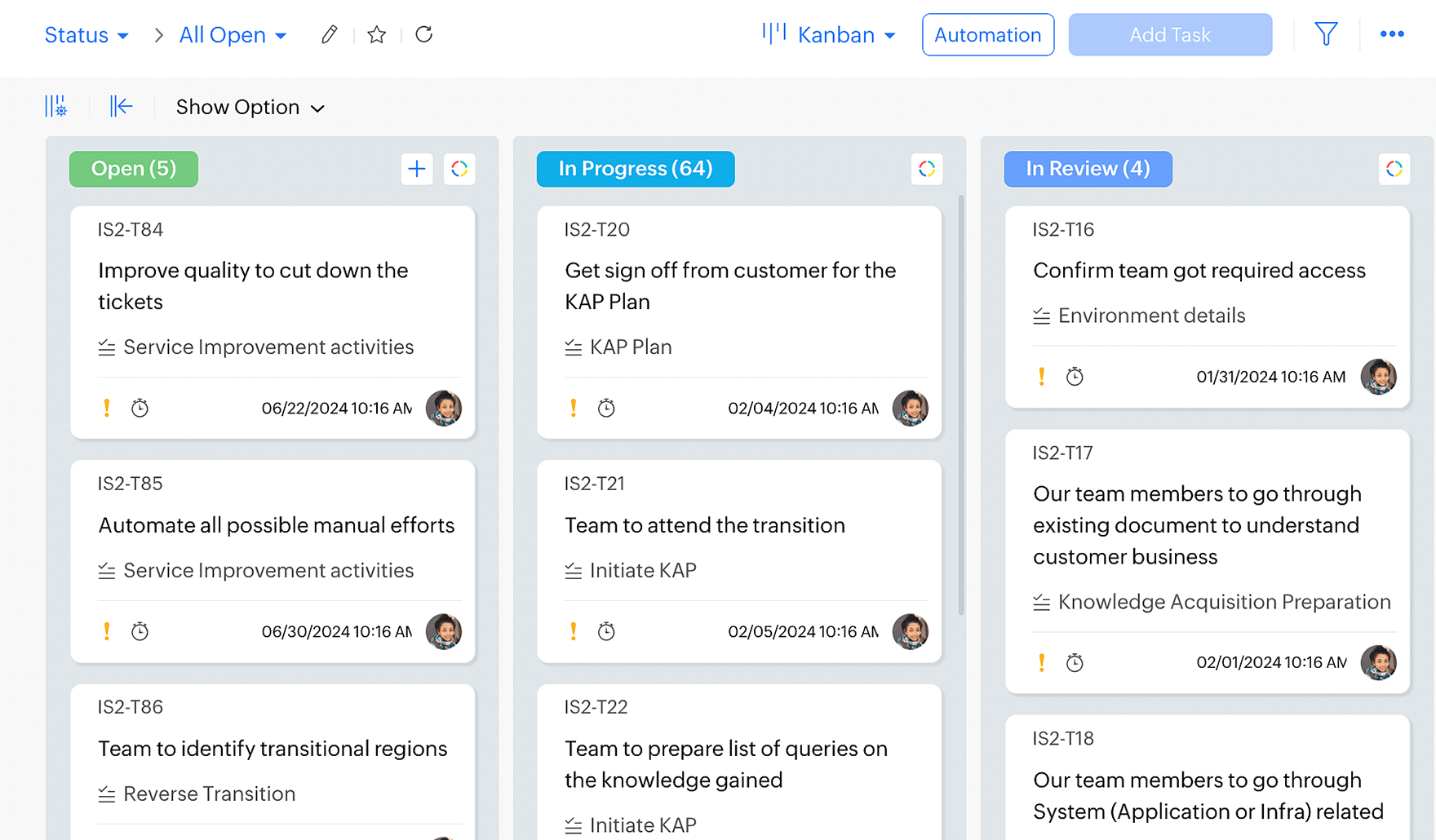The width and height of the screenshot is (1436, 840).
Task: Open the three-dots more options menu
Action: coord(1391,34)
